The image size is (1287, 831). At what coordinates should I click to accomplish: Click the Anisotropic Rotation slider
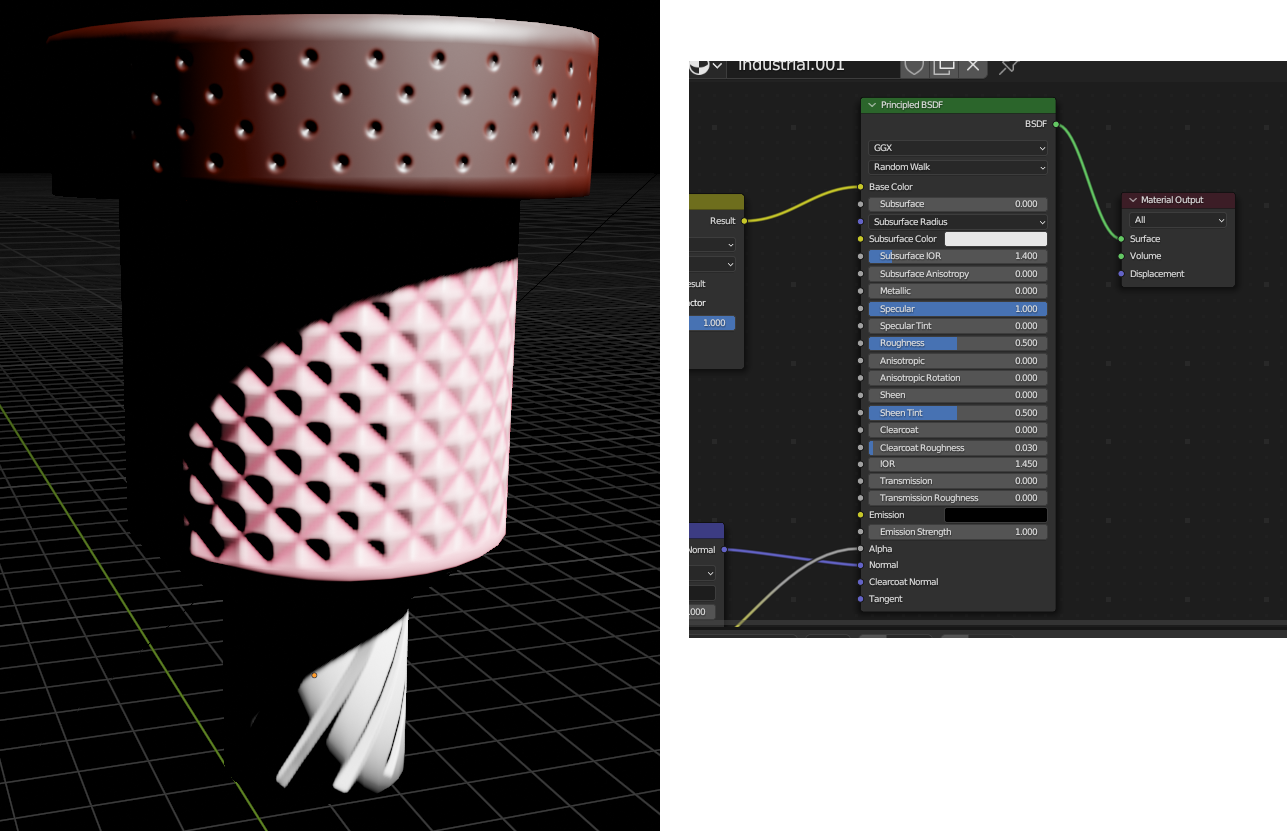tap(958, 378)
